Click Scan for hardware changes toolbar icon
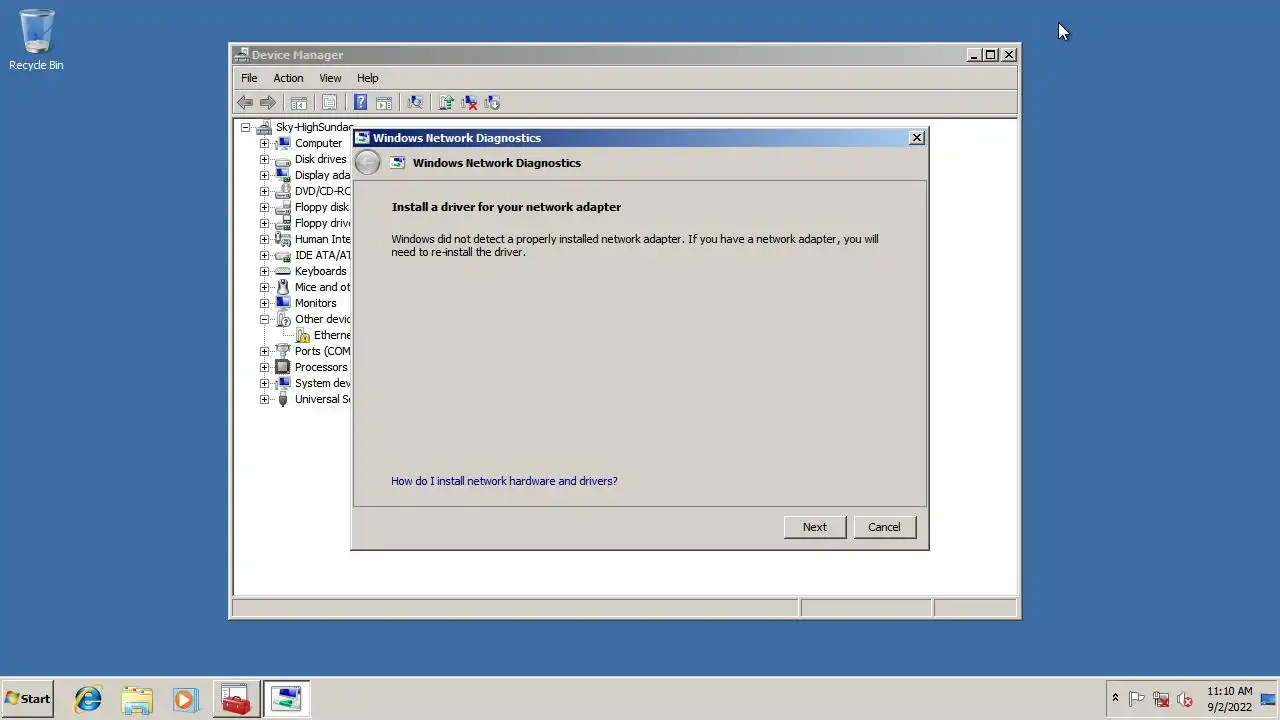 pos(415,102)
